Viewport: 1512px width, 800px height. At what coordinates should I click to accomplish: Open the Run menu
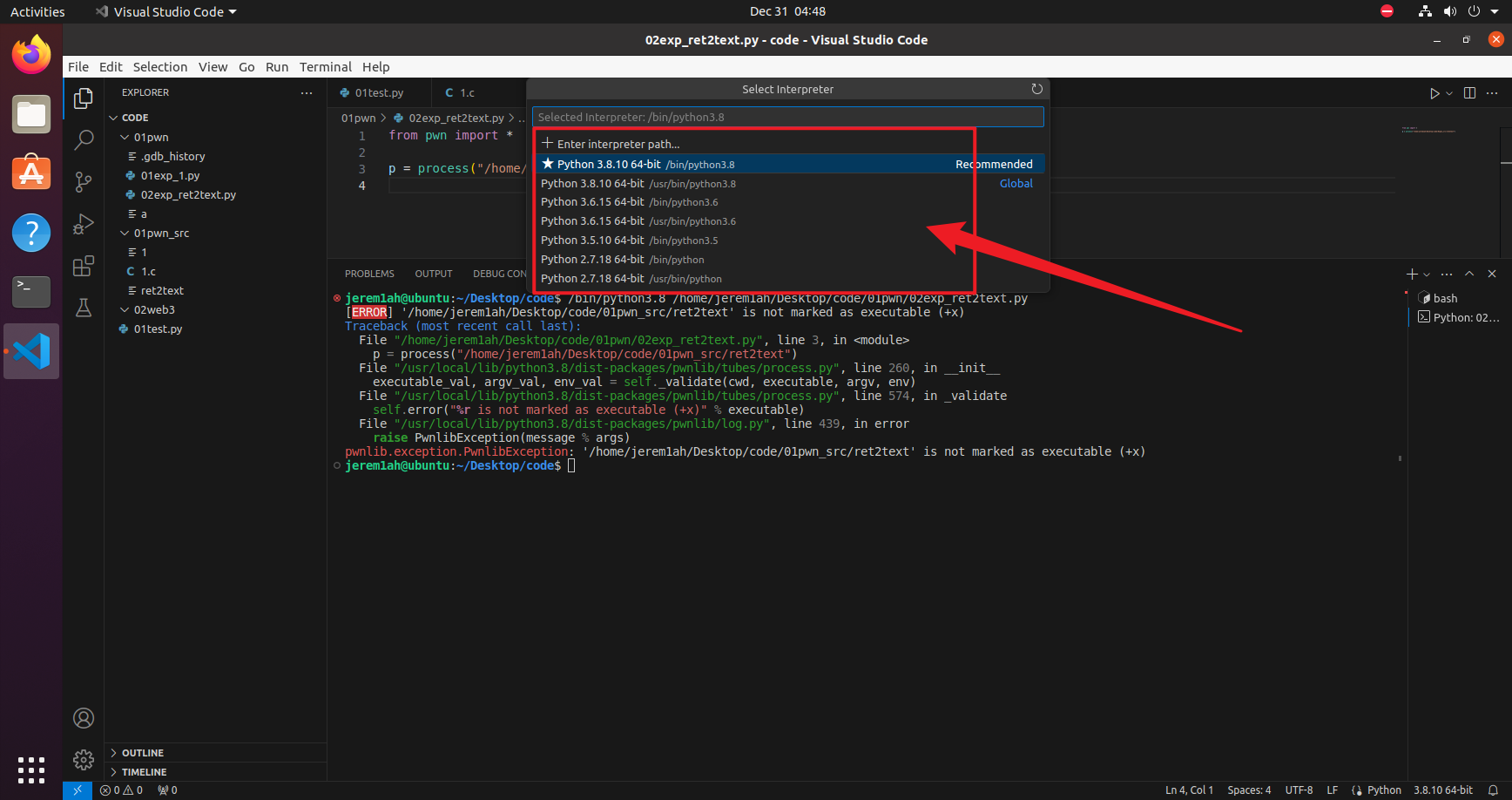tap(277, 67)
